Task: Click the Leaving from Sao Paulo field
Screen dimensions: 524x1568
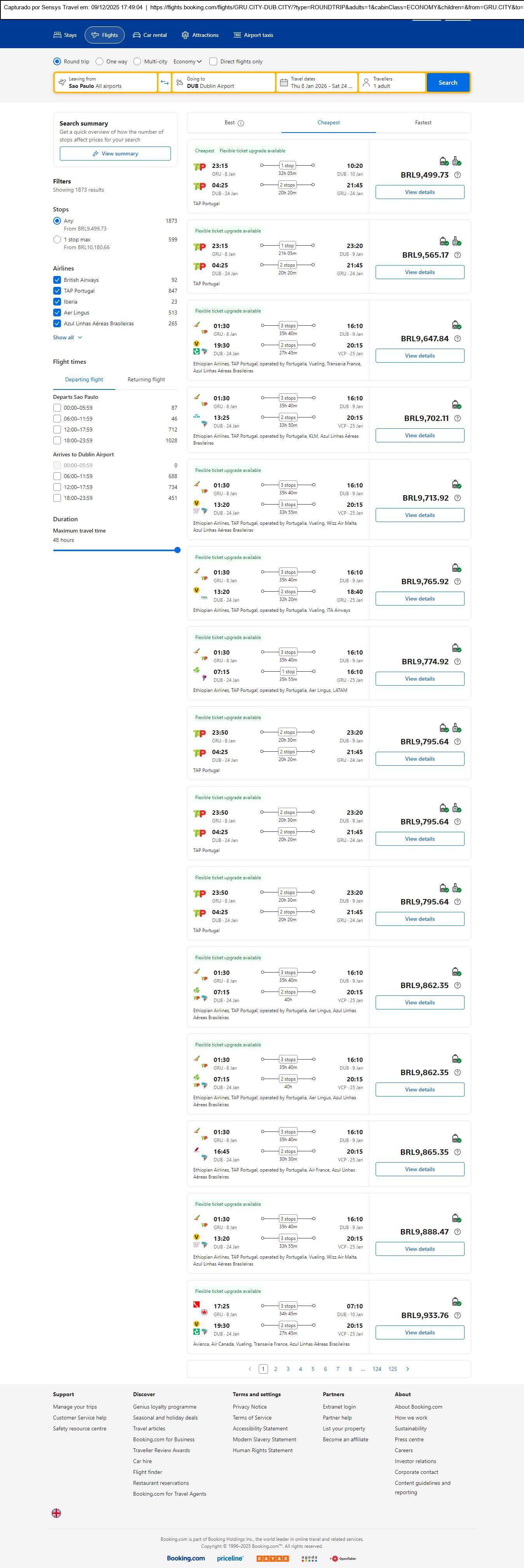Action: pos(105,83)
